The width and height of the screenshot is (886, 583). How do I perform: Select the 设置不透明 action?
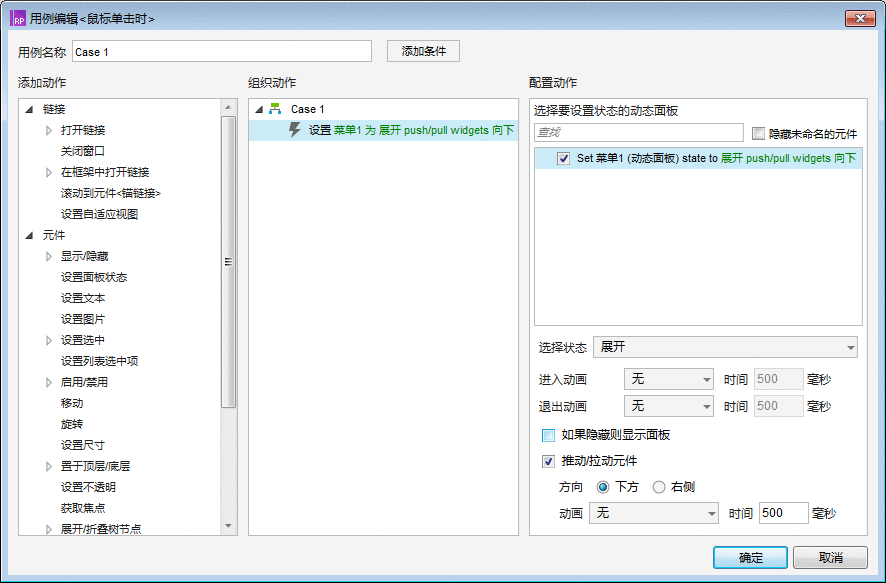[88, 487]
